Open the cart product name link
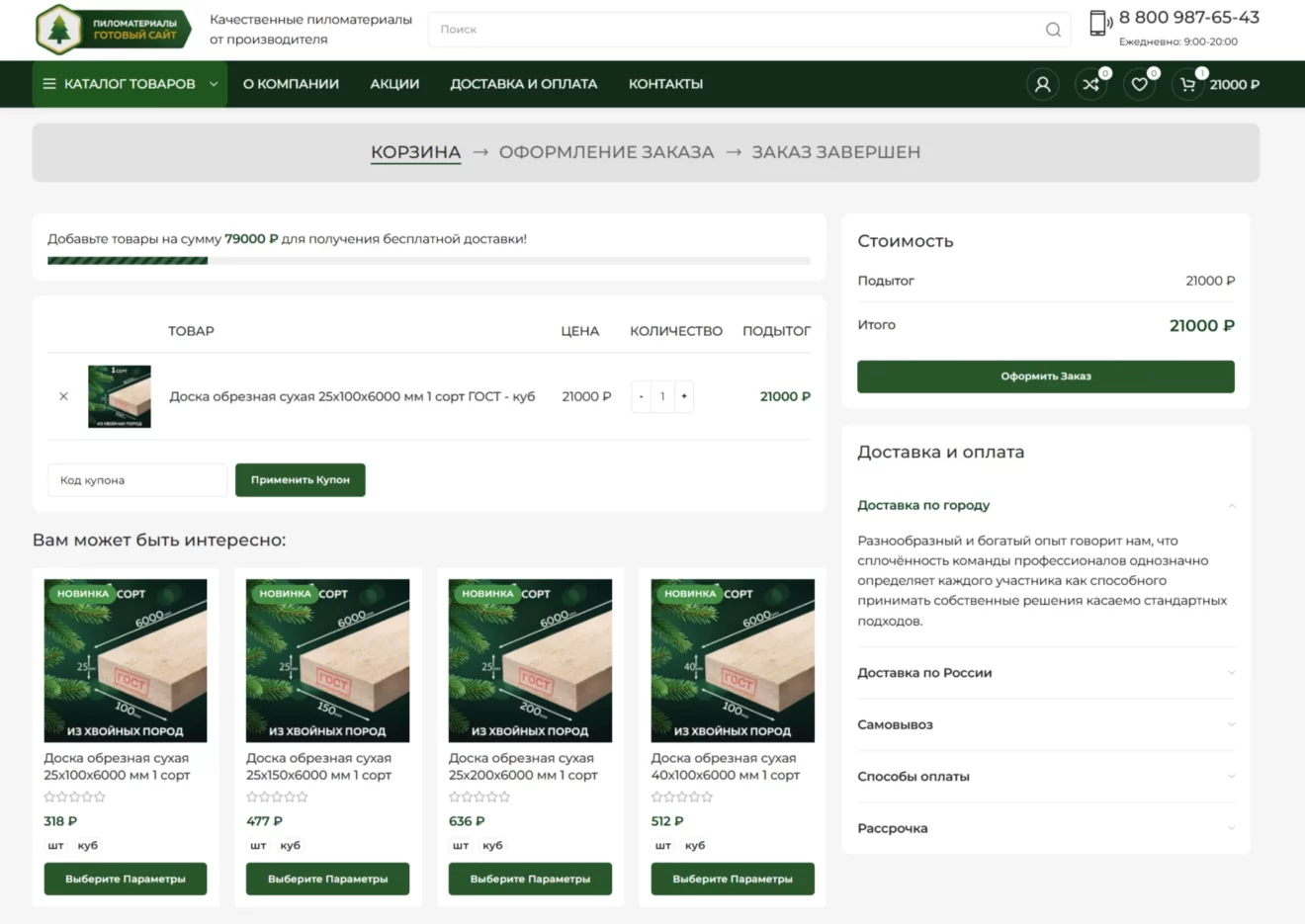The image size is (1305, 924). (352, 396)
